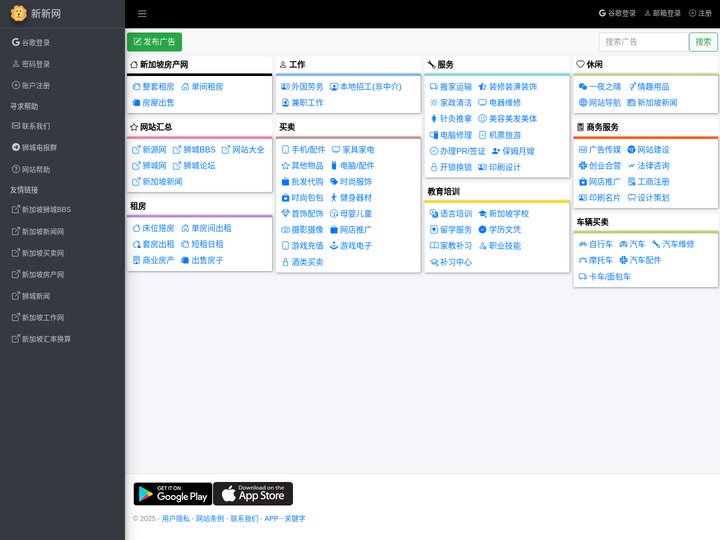The image size is (720, 540).
Task: Open the 卡车/面包车 link
Action: pyautogui.click(x=605, y=276)
